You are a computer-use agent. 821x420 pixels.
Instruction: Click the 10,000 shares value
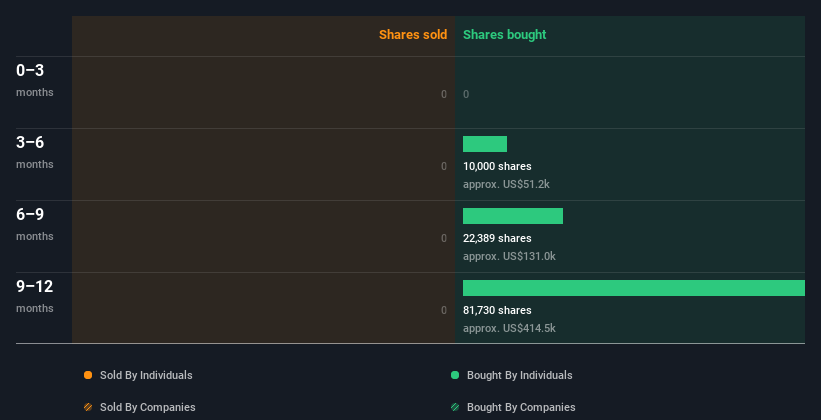(x=497, y=166)
